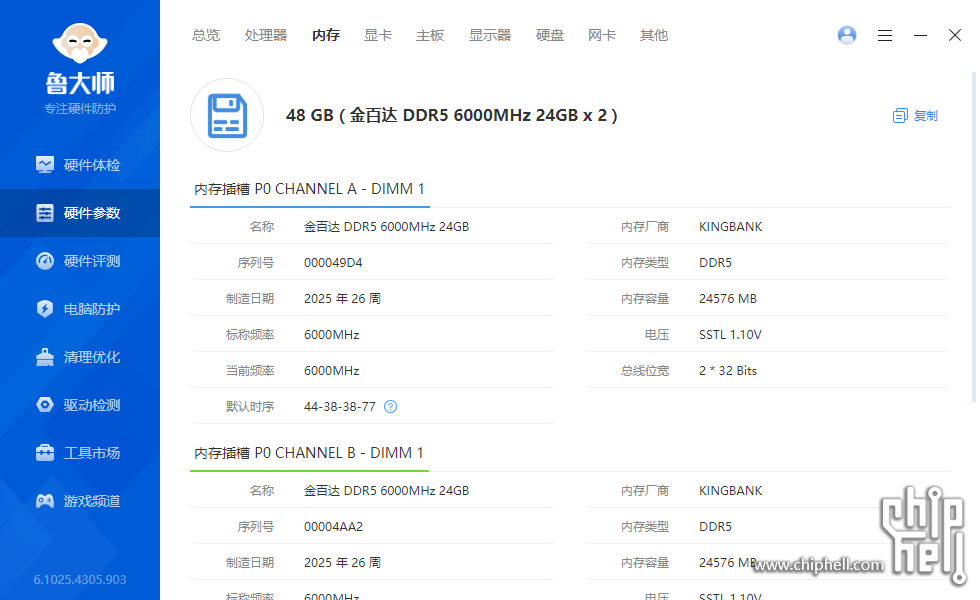Click the memory chip icon illustration
The image size is (980, 600).
pyautogui.click(x=227, y=115)
